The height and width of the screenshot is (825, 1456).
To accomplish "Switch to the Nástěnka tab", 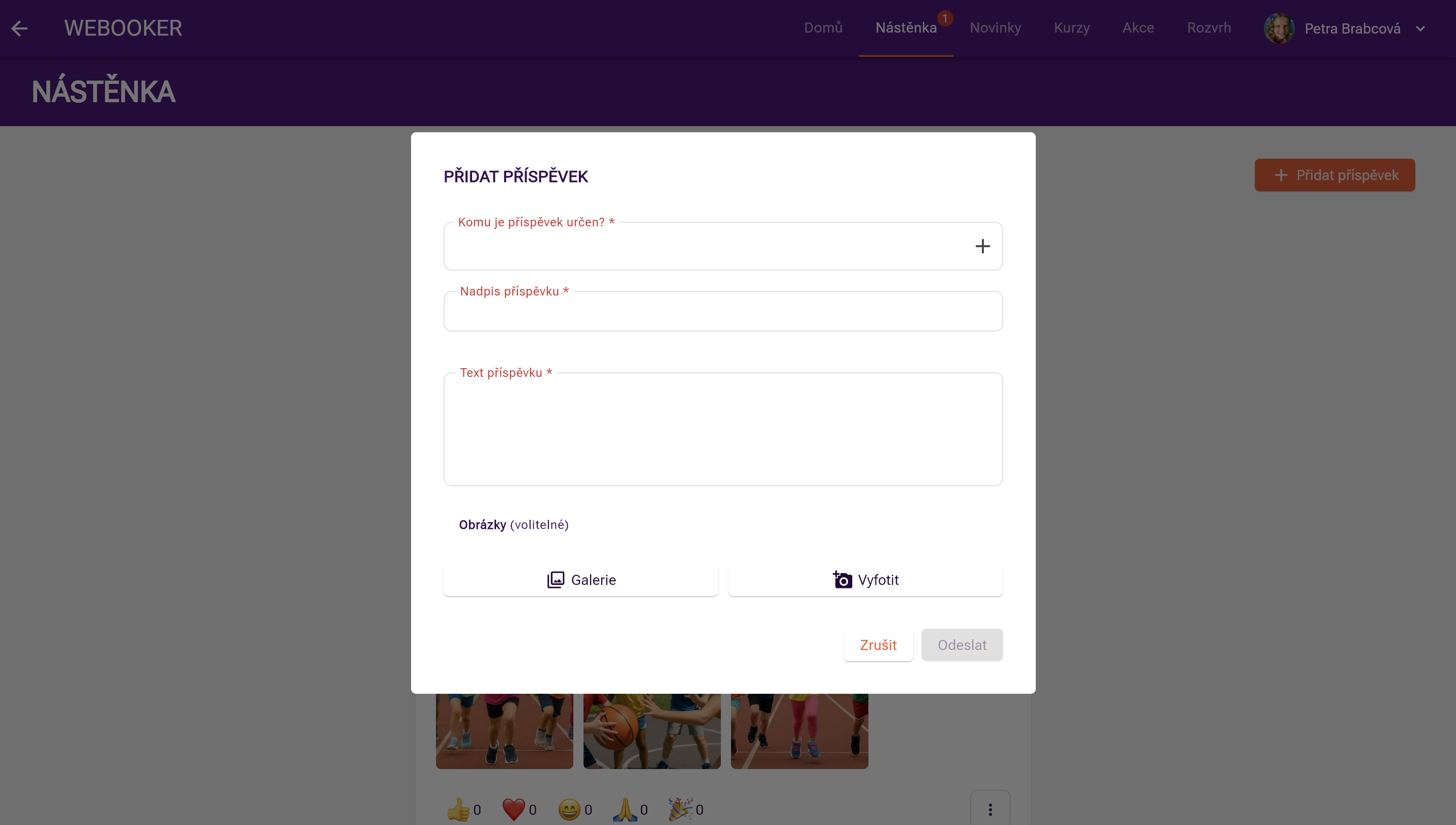I will click(x=906, y=28).
